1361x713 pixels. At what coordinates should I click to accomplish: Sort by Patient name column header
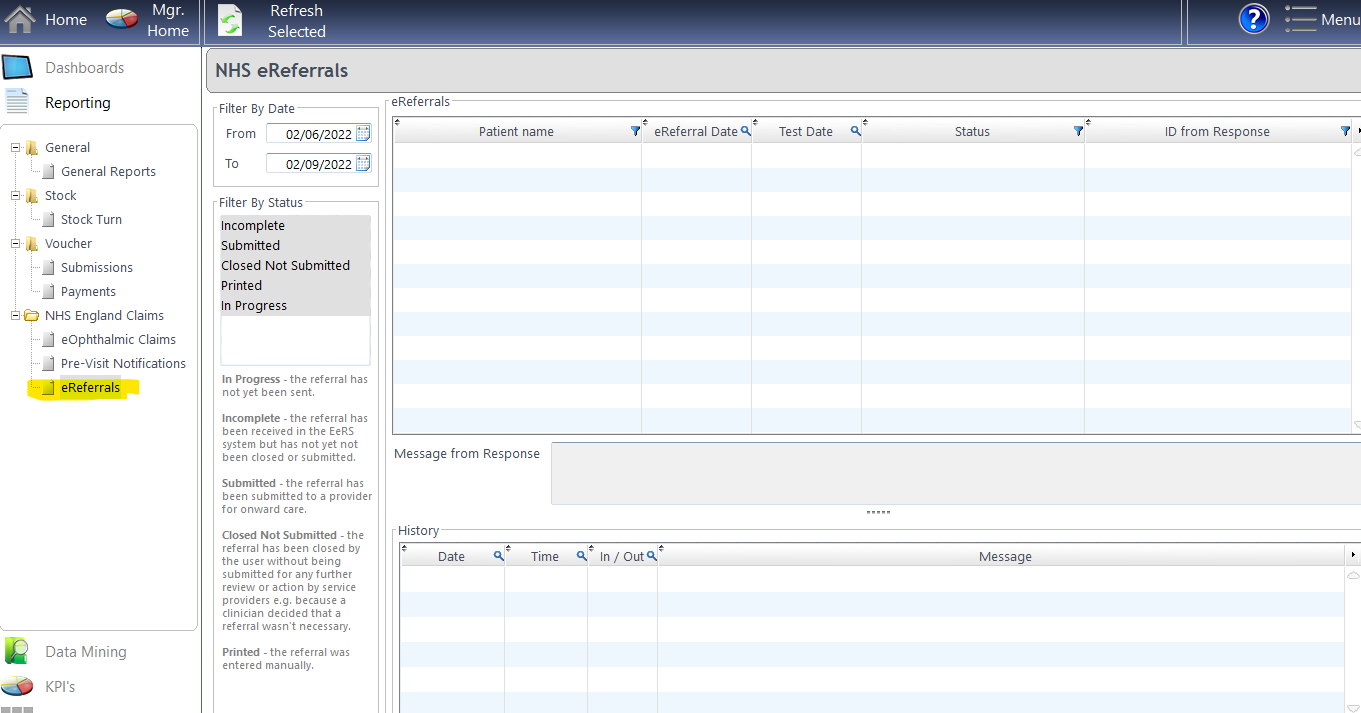(x=516, y=131)
